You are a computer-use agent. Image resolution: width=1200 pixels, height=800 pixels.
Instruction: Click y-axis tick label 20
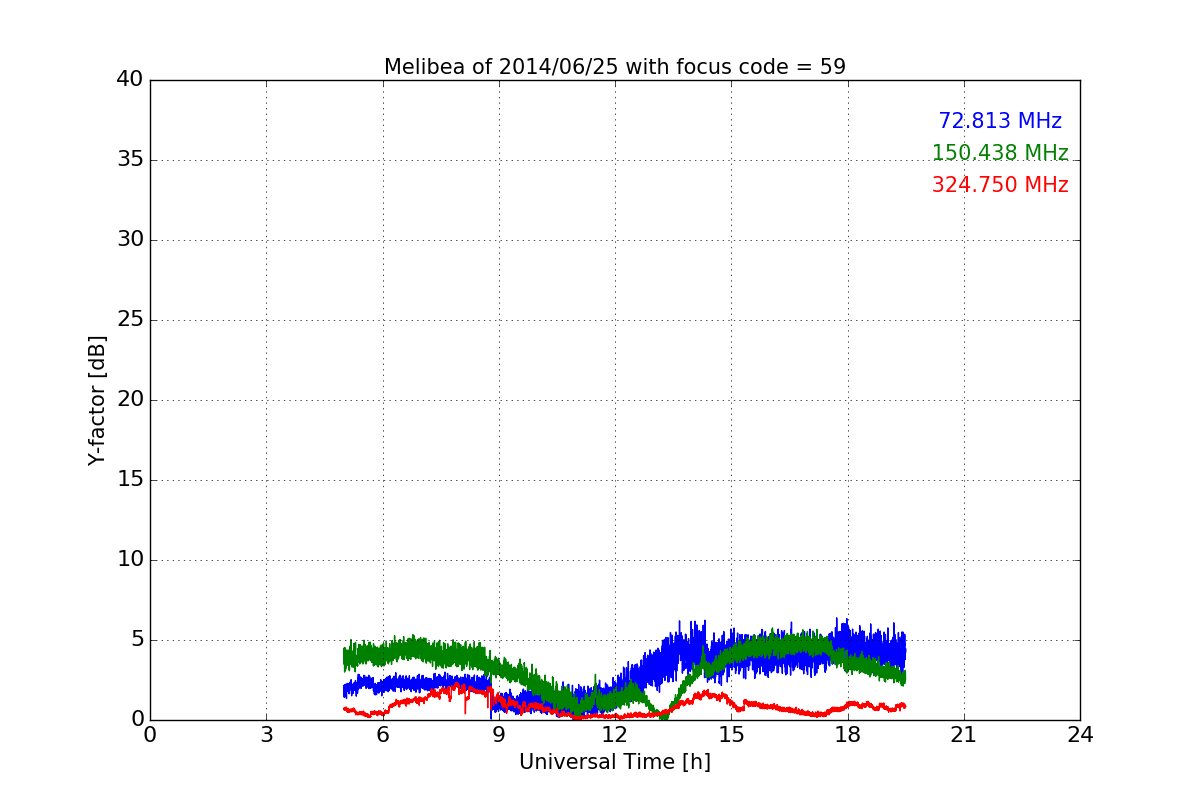pos(130,400)
